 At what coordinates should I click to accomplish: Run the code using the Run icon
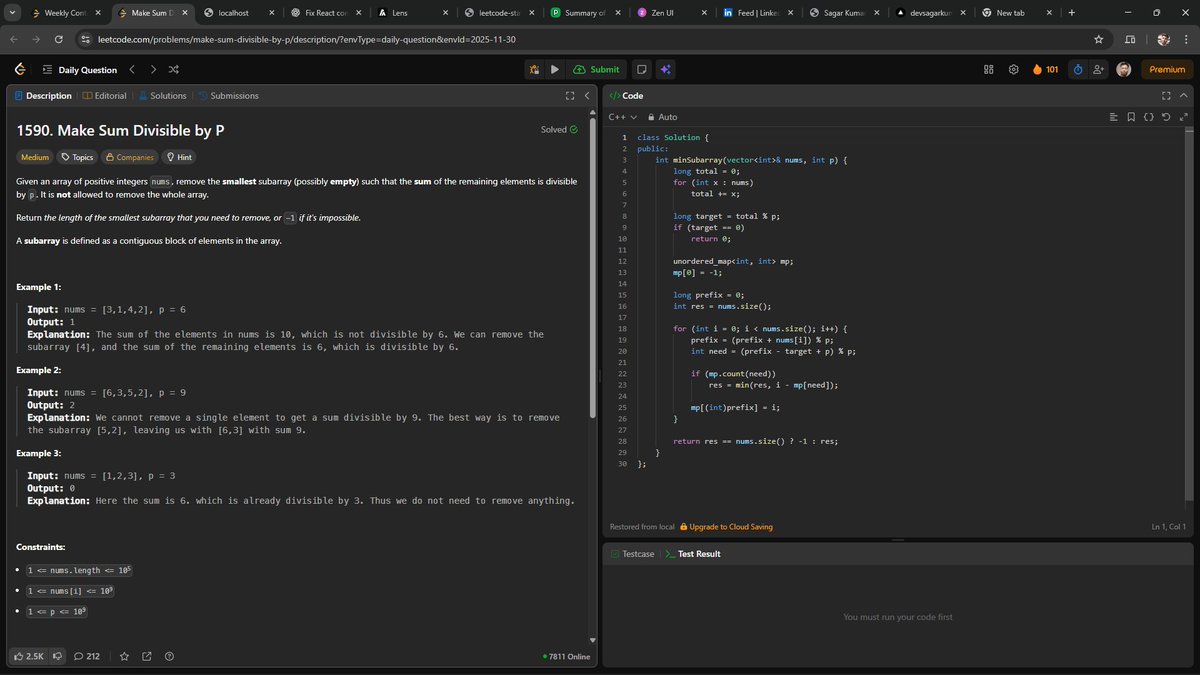pyautogui.click(x=554, y=69)
